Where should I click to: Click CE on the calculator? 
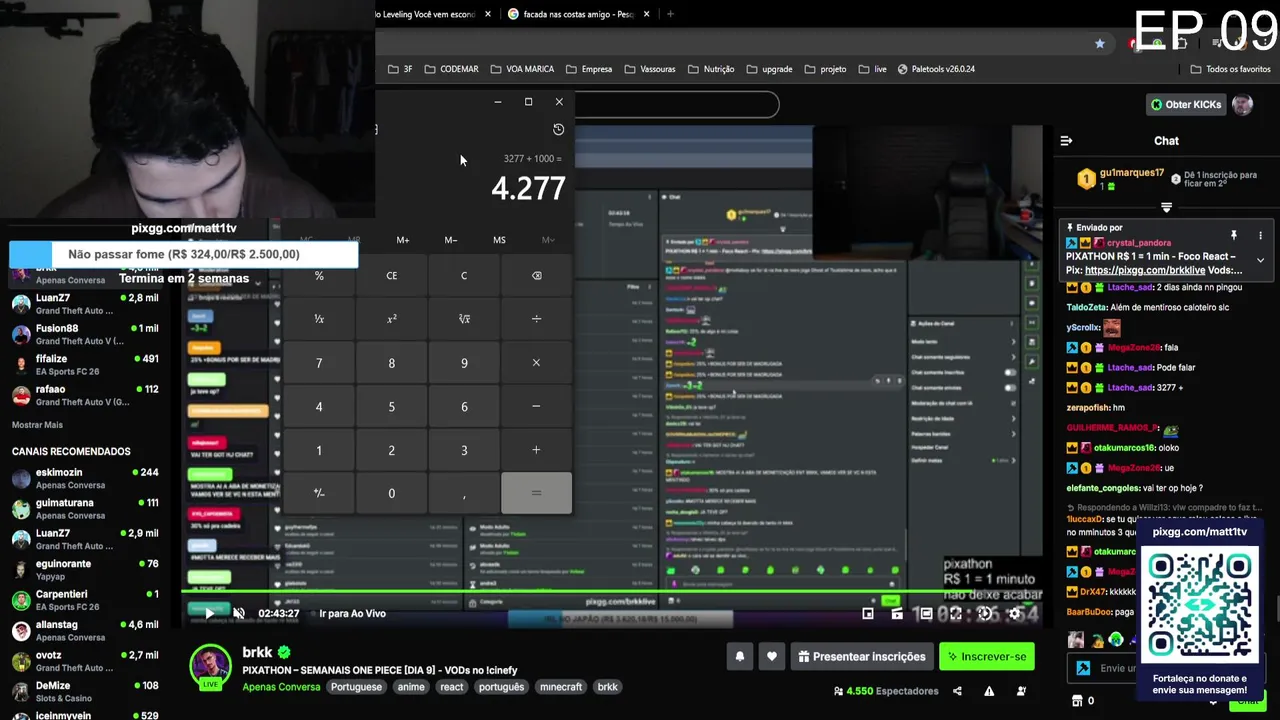(391, 276)
